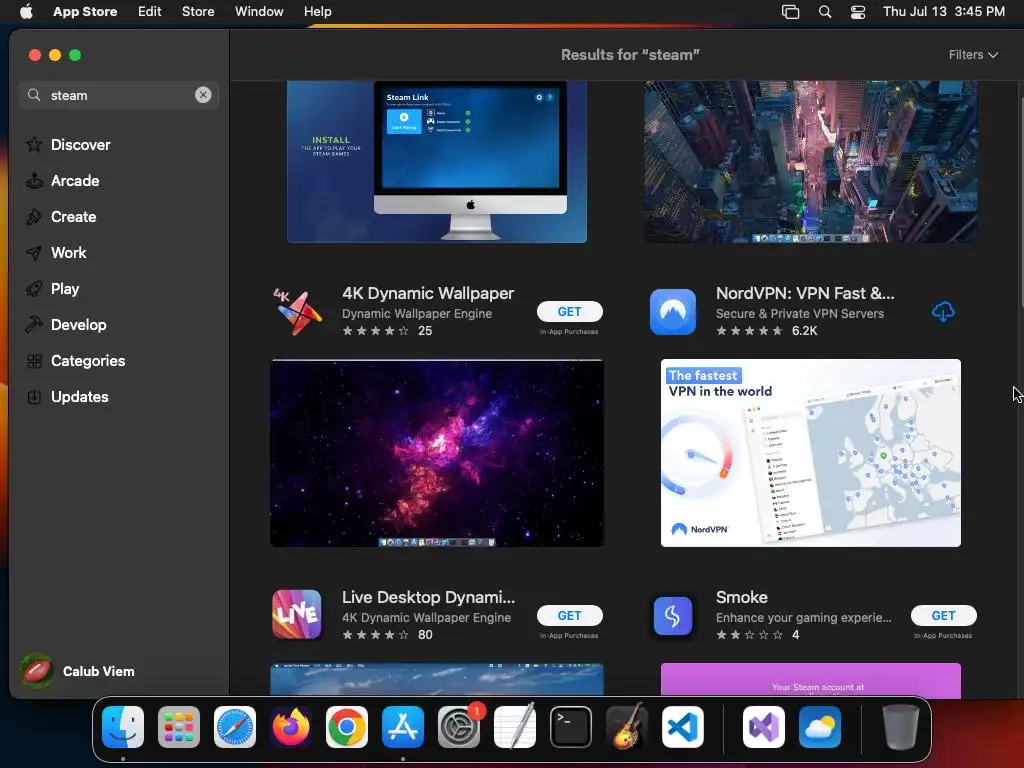Open the 4K Dynamic Wallpaper title

coord(428,293)
